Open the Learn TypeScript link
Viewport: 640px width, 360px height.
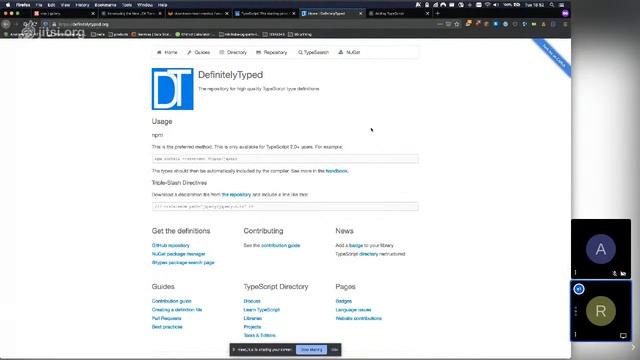(x=262, y=309)
